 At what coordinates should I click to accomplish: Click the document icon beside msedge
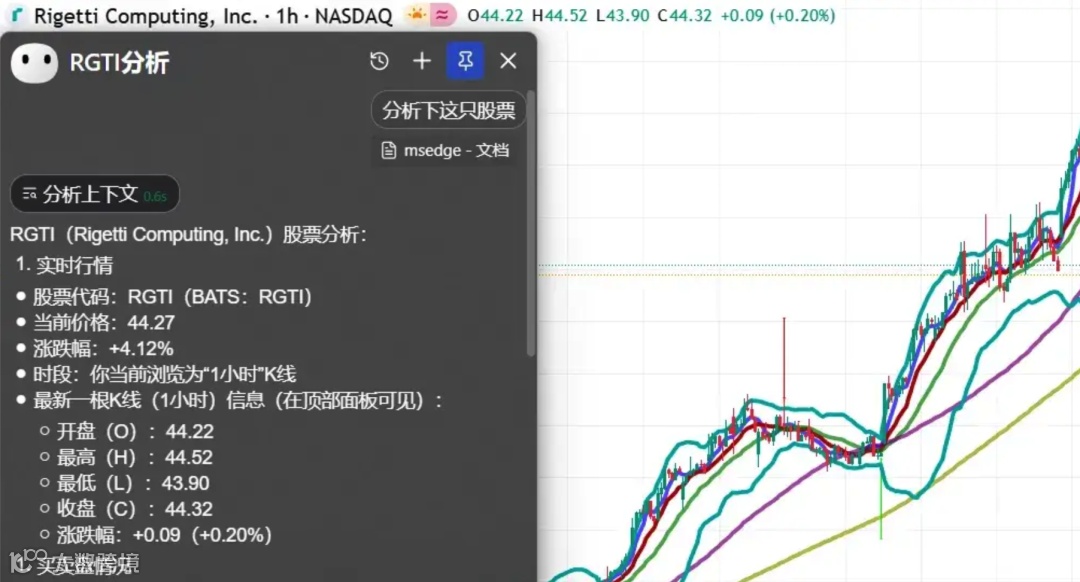coord(389,150)
